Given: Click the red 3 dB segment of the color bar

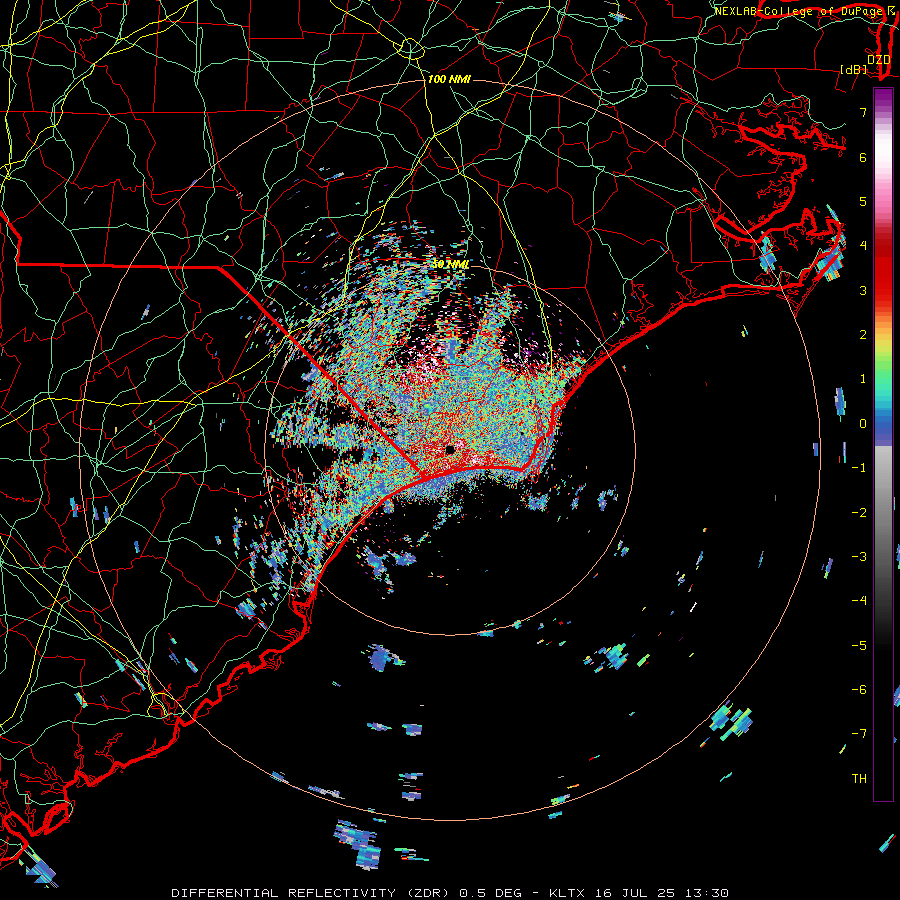Looking at the screenshot, I should click(x=883, y=290).
